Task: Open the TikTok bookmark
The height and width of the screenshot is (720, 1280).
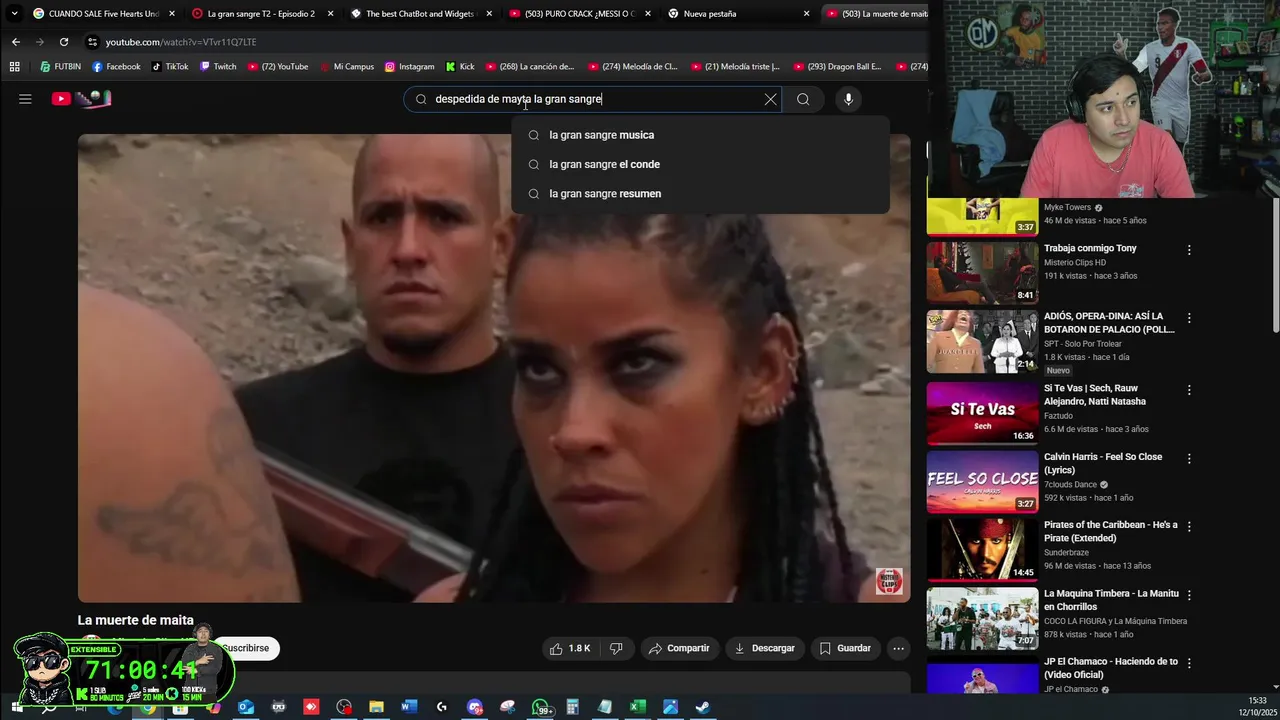Action: point(170,67)
